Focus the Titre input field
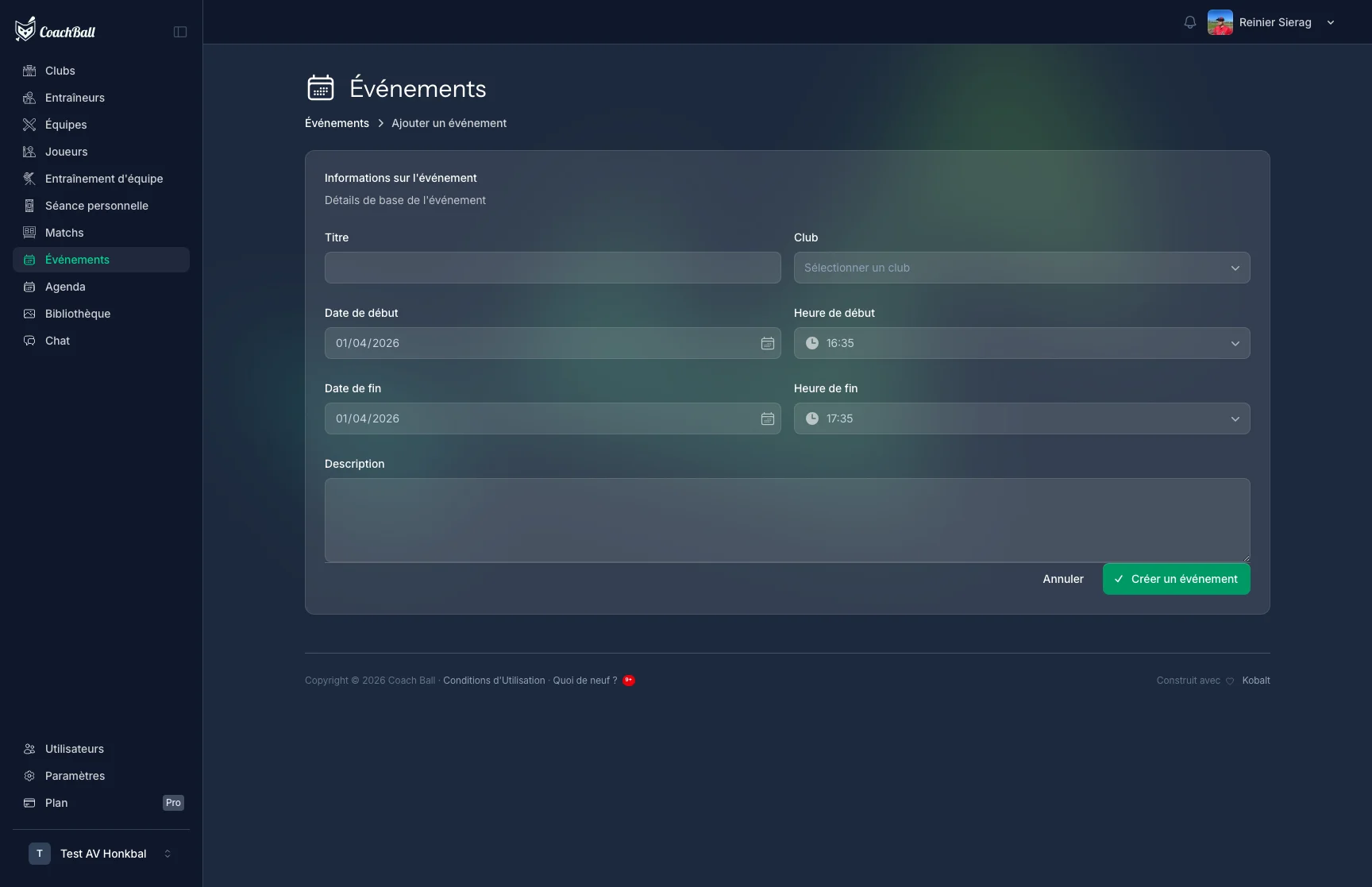 click(x=553, y=268)
